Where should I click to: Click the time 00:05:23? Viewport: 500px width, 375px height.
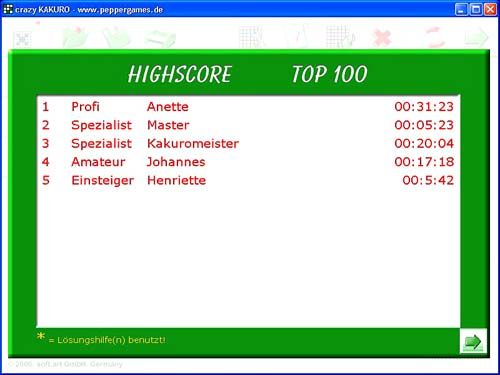[424, 125]
